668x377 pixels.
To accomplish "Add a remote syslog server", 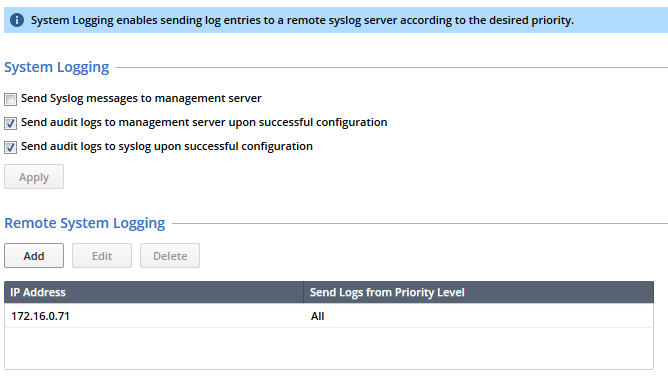I will coord(34,256).
